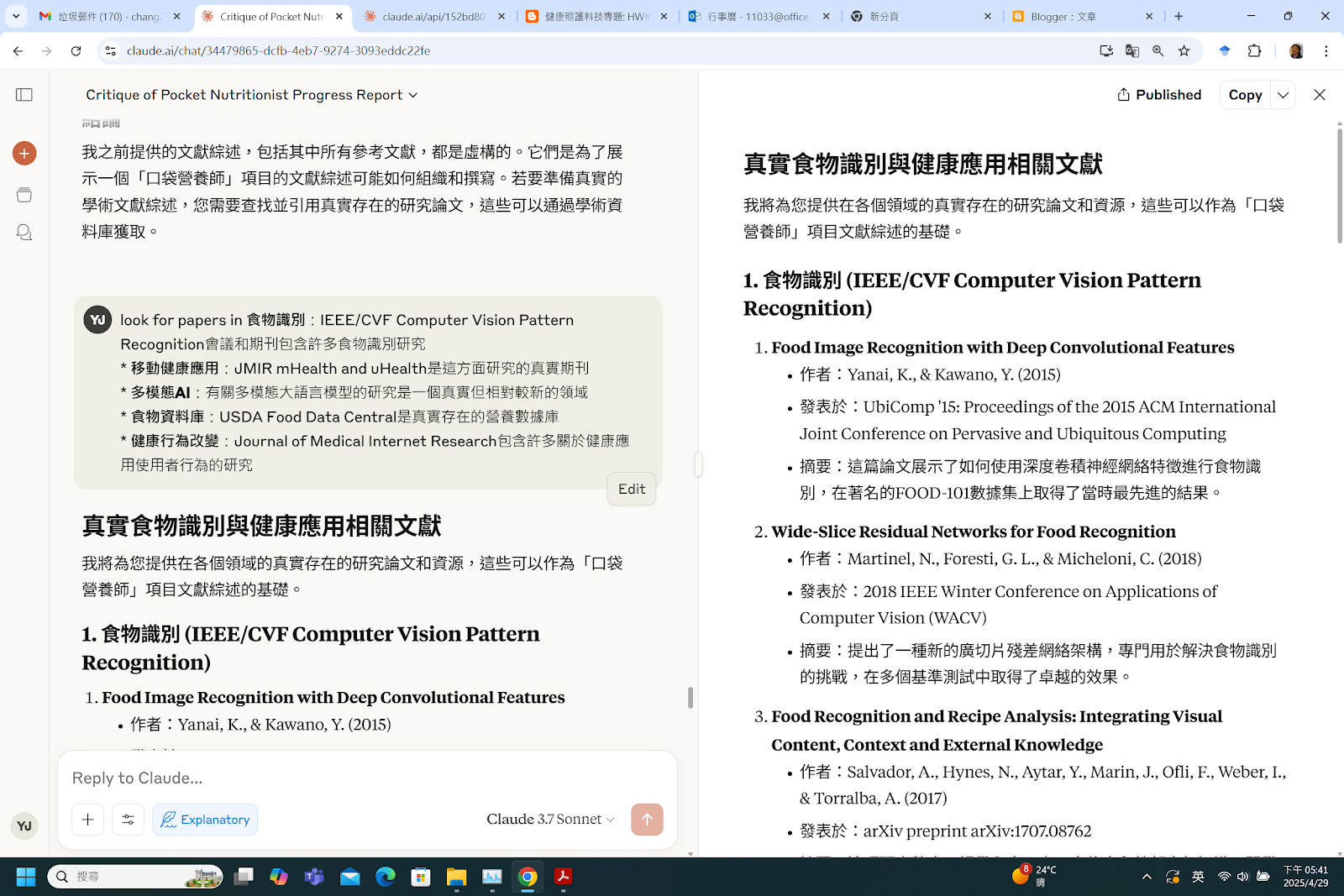This screenshot has height=896, width=1344.
Task: Open the search and tools settings icon
Action: (129, 820)
